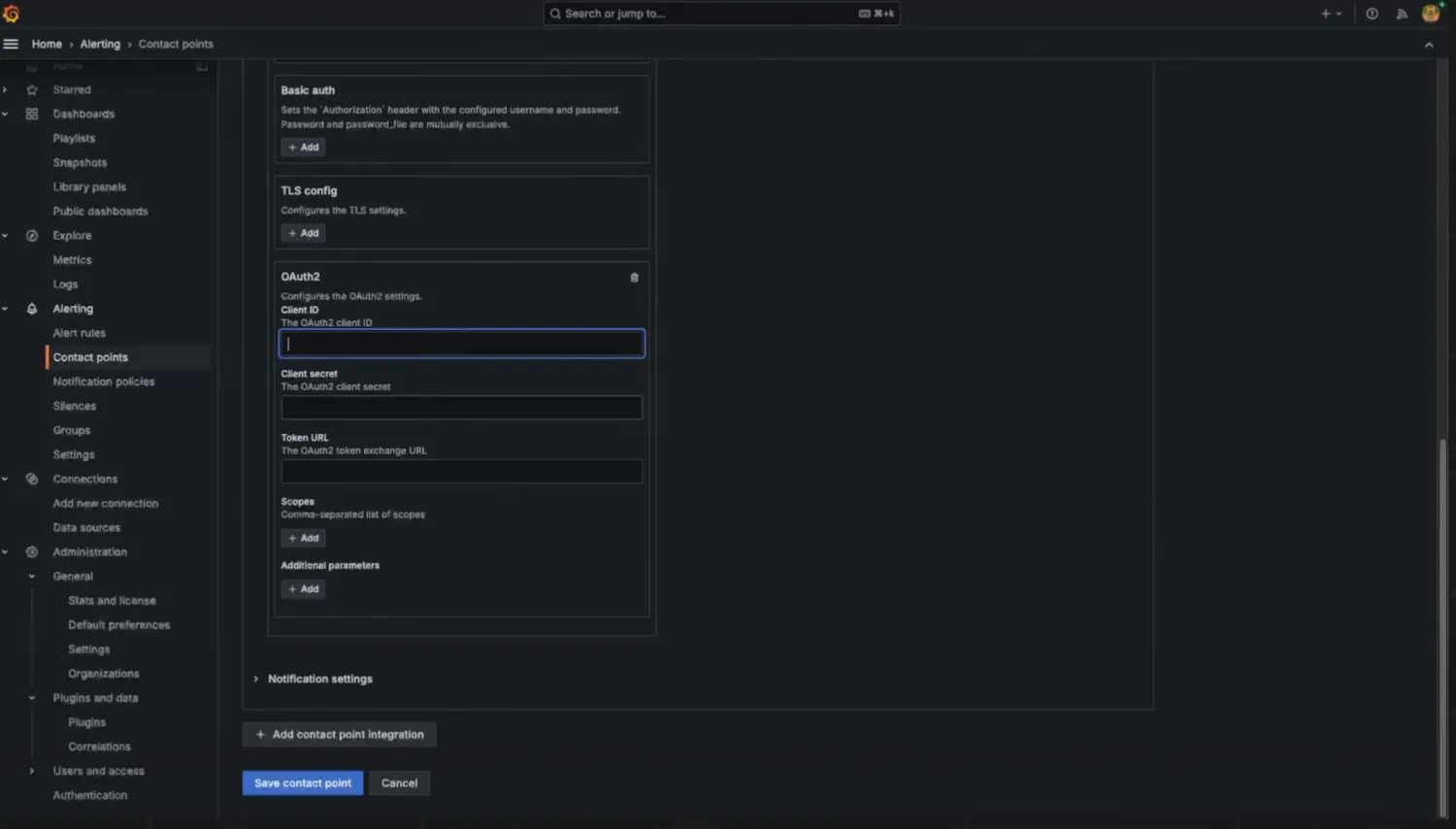Click the Starred star icon

click(32, 89)
